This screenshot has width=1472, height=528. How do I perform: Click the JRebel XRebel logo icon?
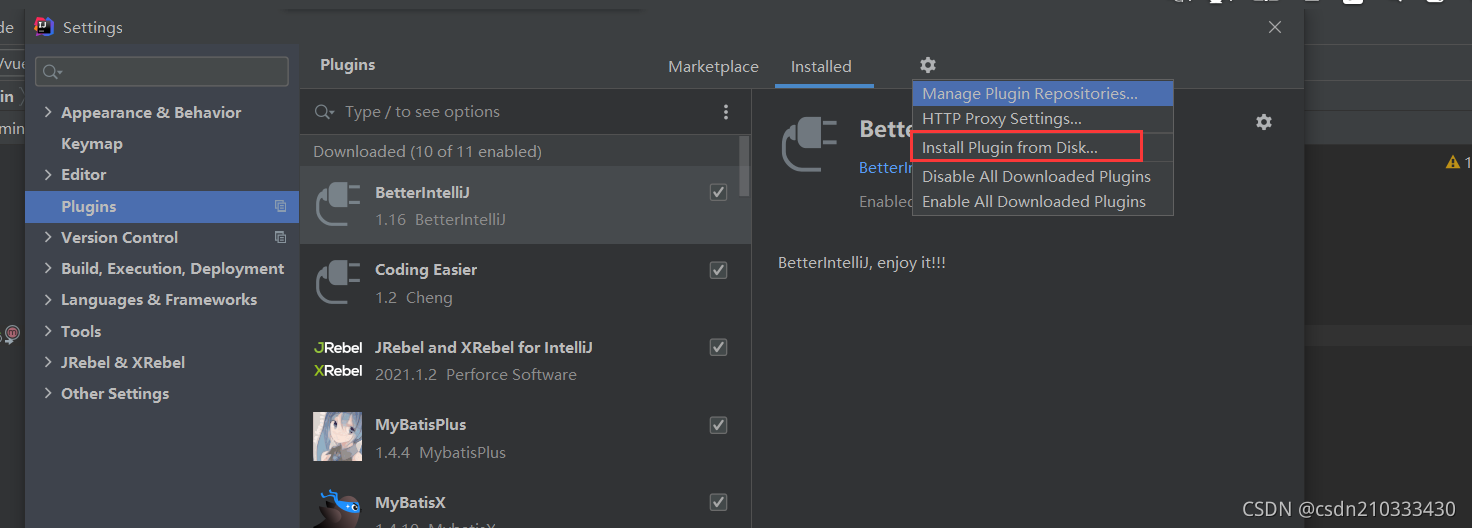[x=338, y=359]
